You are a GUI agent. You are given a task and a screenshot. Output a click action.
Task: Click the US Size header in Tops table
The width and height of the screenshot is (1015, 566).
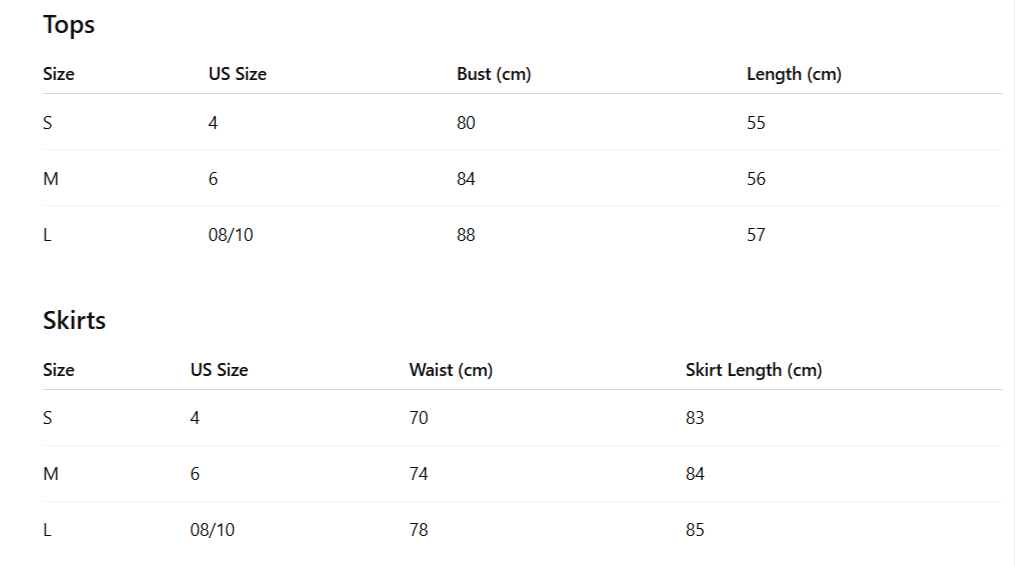(x=237, y=74)
